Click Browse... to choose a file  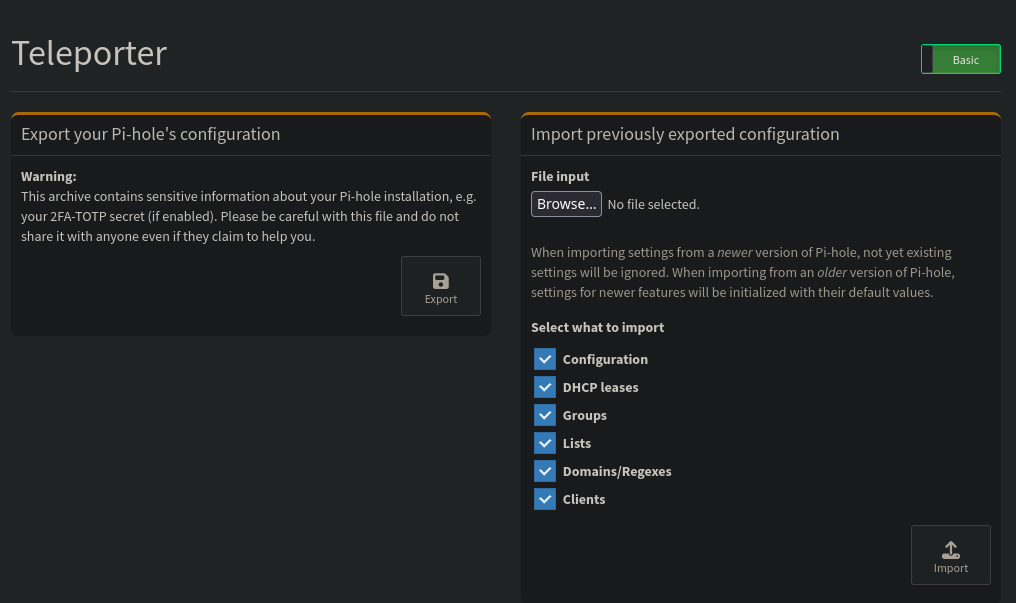pyautogui.click(x=566, y=204)
